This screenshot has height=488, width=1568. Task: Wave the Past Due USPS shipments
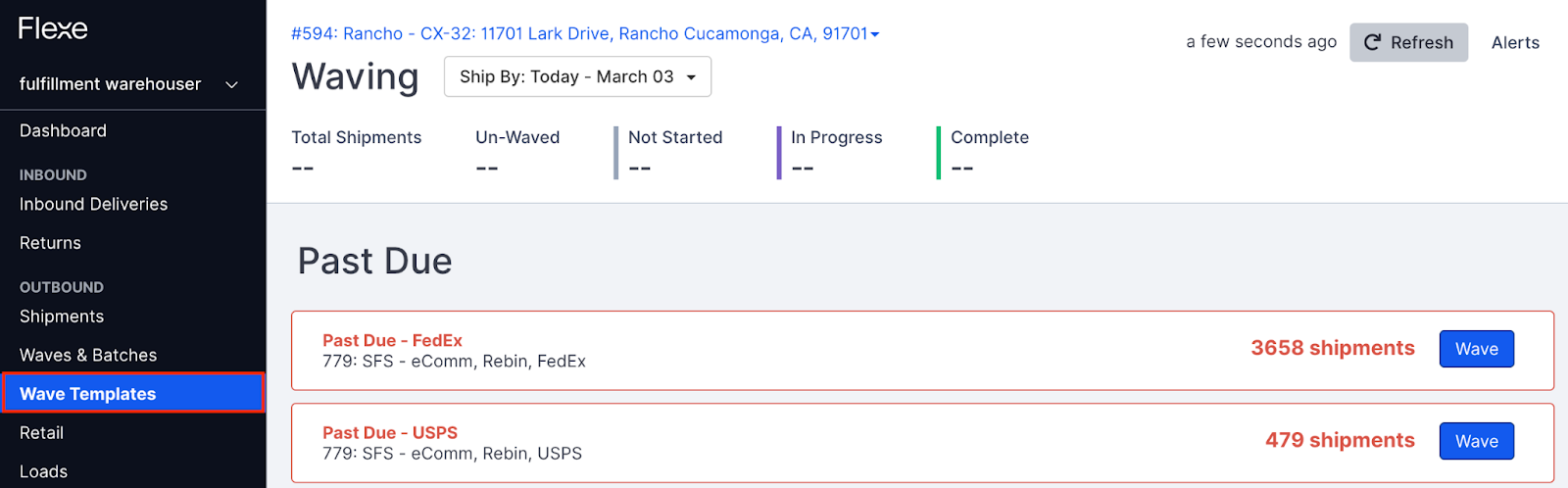click(1476, 441)
